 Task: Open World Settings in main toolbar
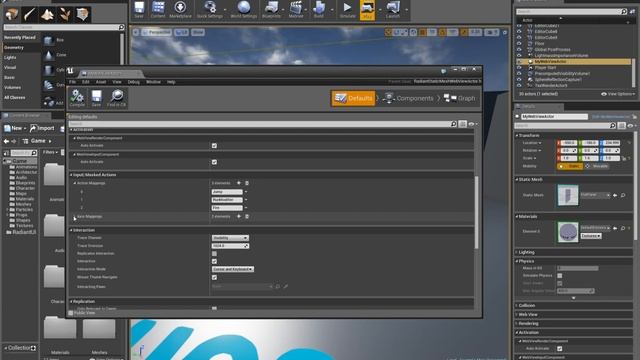[x=244, y=10]
